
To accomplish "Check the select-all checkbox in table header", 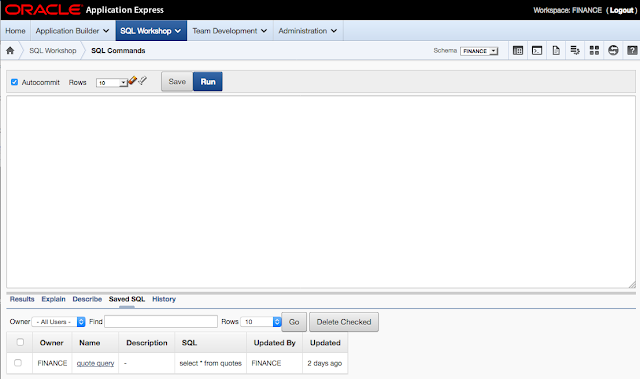I will click(x=20, y=342).
